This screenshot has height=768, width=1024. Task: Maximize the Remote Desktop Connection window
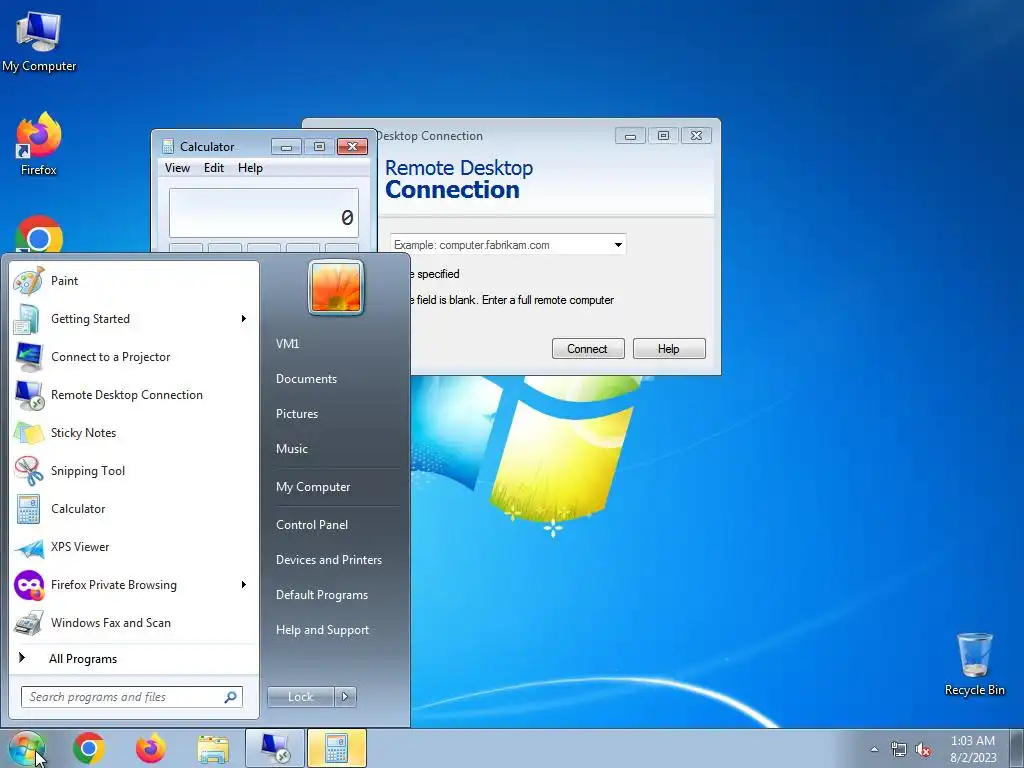pos(663,136)
